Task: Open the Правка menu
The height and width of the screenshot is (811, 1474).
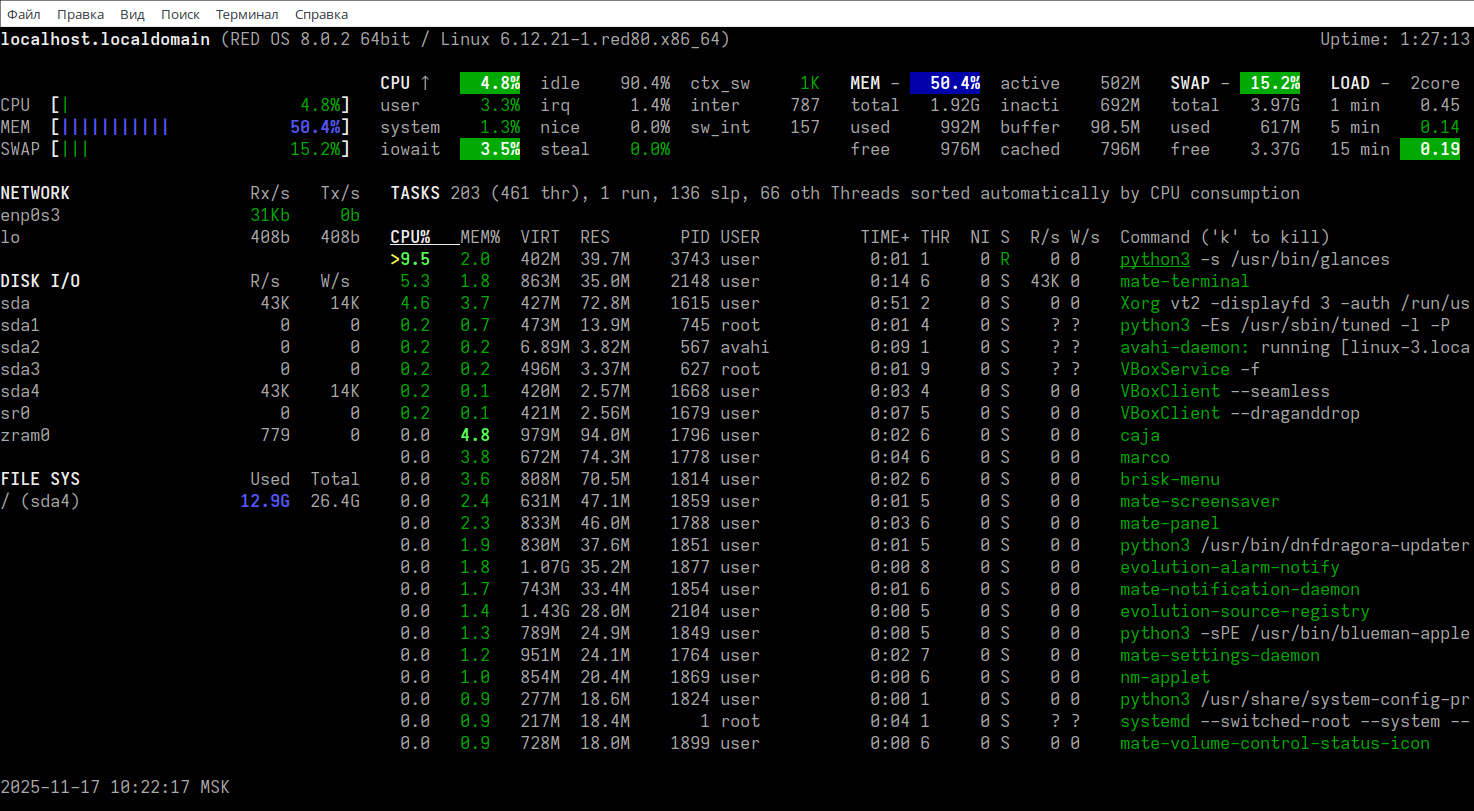Action: (80, 14)
